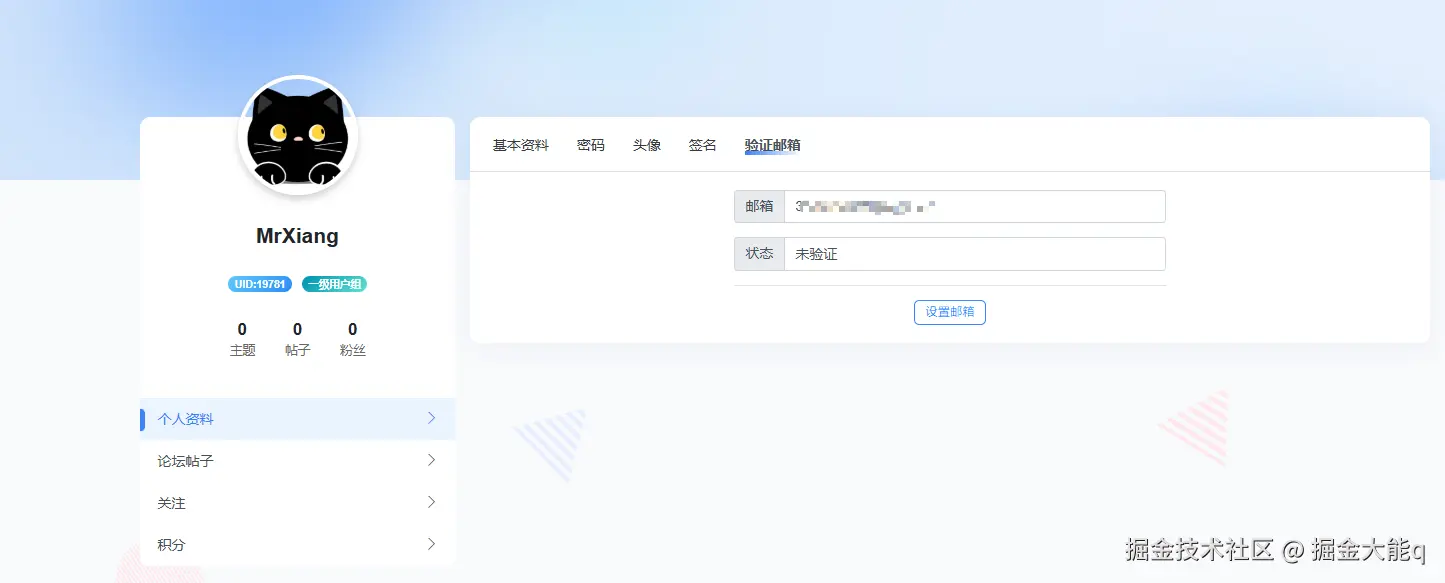The image size is (1445, 583).
Task: Open the 密码 tab
Action: [x=590, y=144]
